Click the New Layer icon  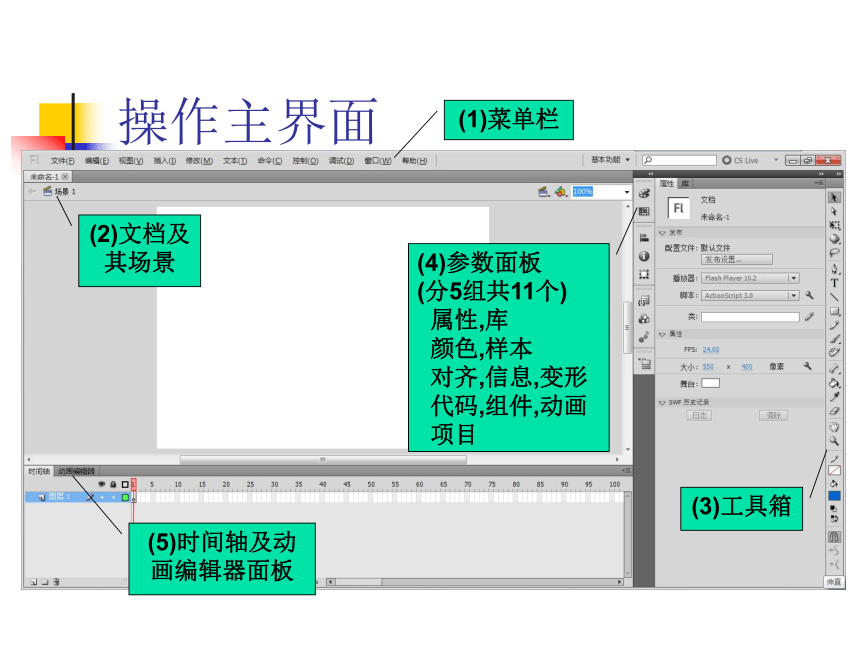tap(34, 582)
